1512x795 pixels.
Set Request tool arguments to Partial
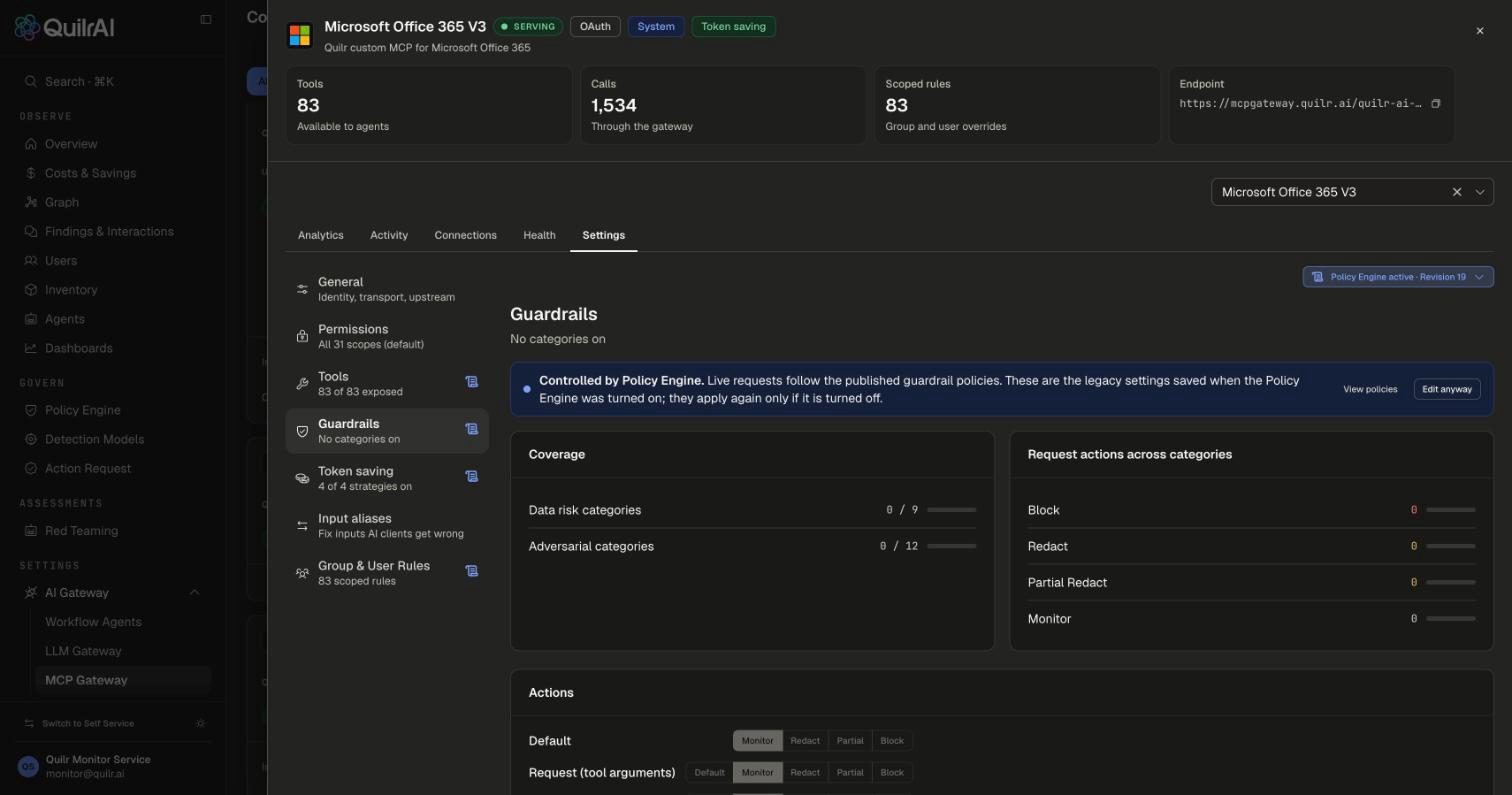[x=850, y=773]
